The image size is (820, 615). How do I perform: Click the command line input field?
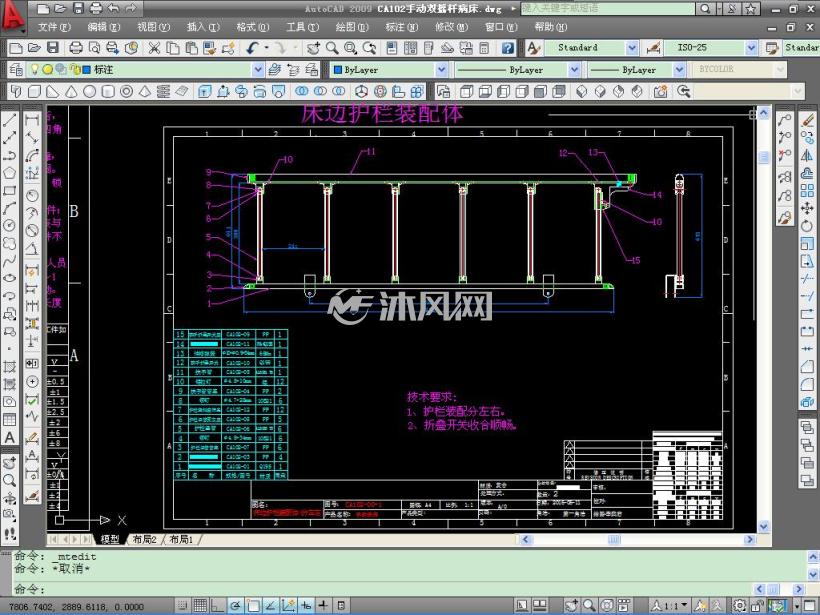click(x=384, y=589)
